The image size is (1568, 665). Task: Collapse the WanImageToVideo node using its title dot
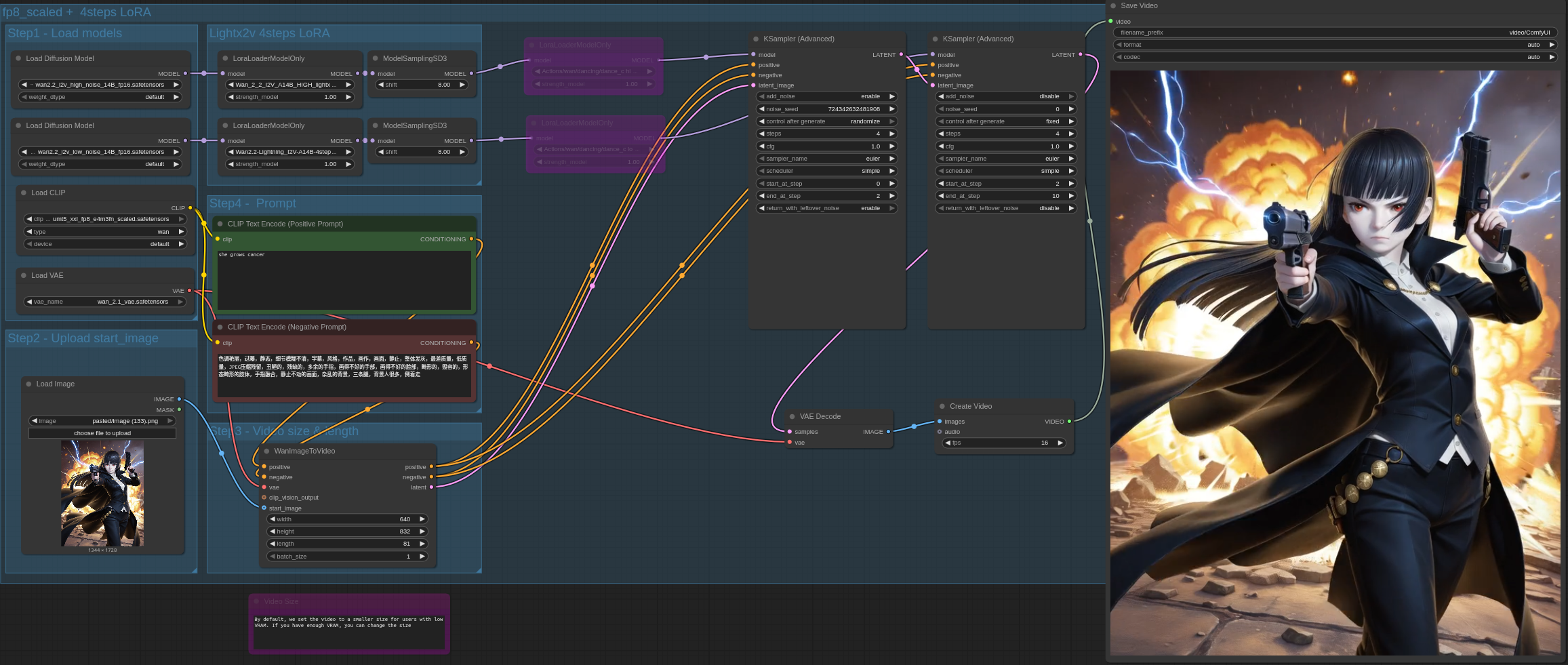point(267,451)
